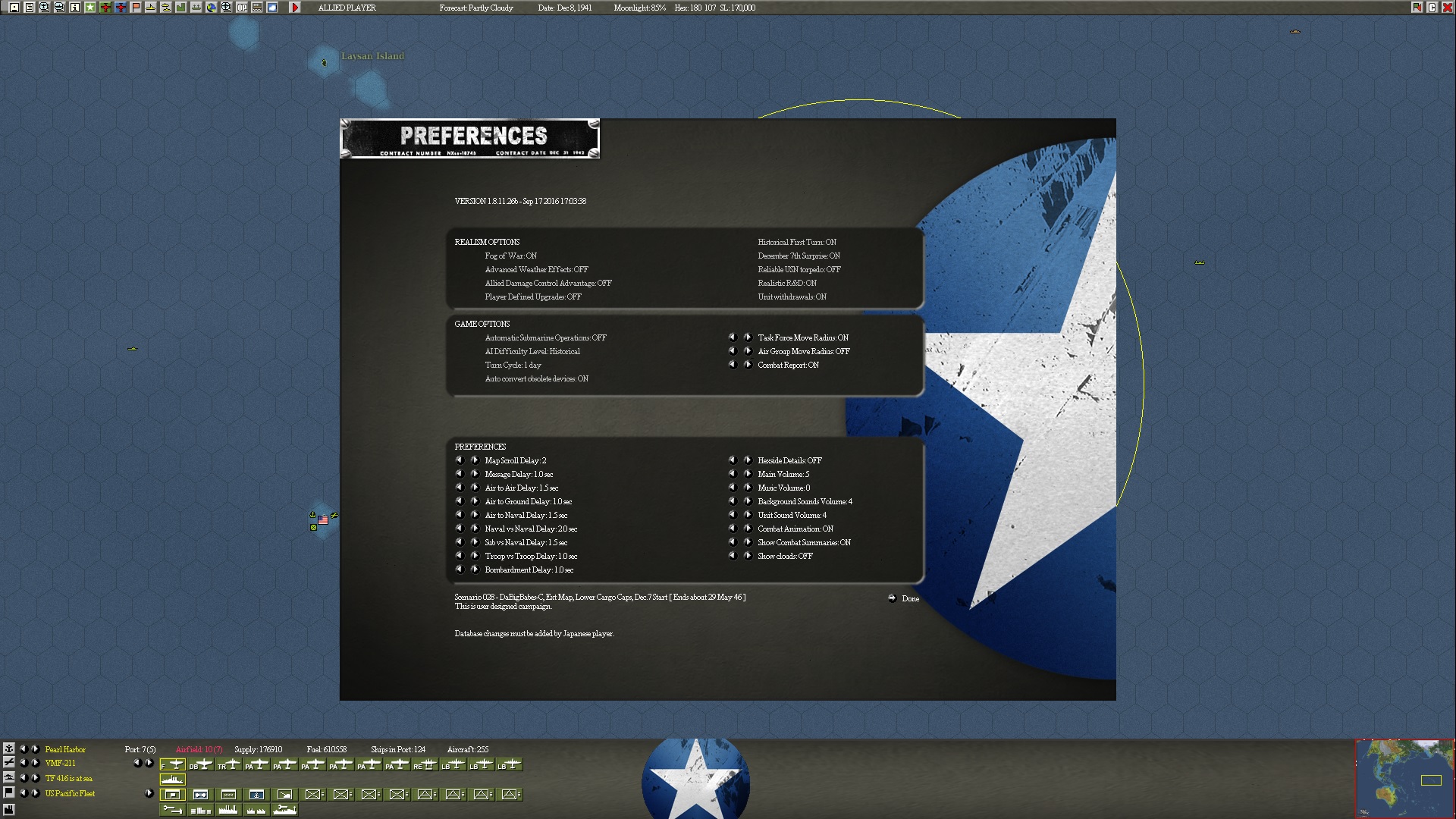Click the OP operations report icon
This screenshot has width=1456, height=819.
coord(242,8)
